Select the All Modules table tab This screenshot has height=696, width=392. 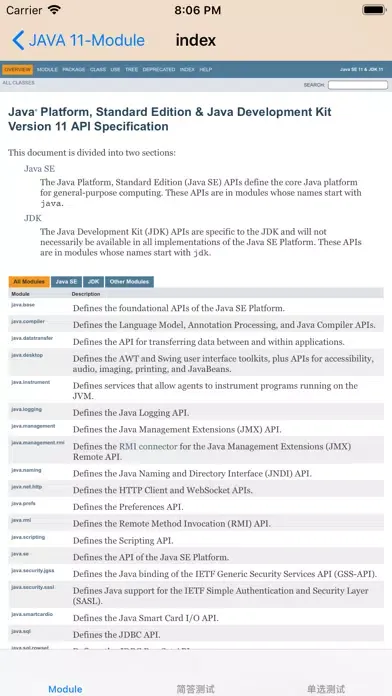(29, 282)
